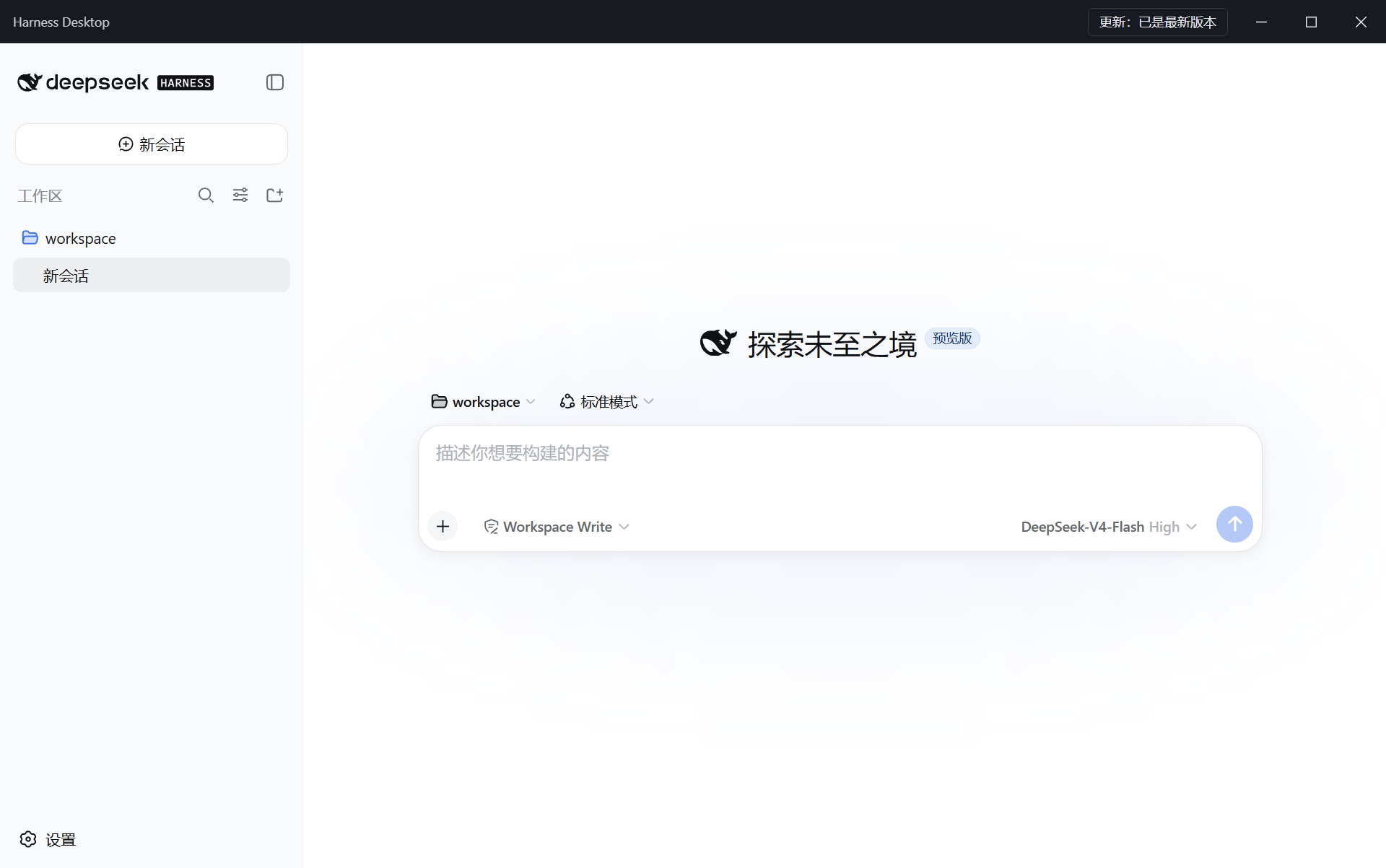Minimize the Harness Desktop window

tap(1261, 22)
